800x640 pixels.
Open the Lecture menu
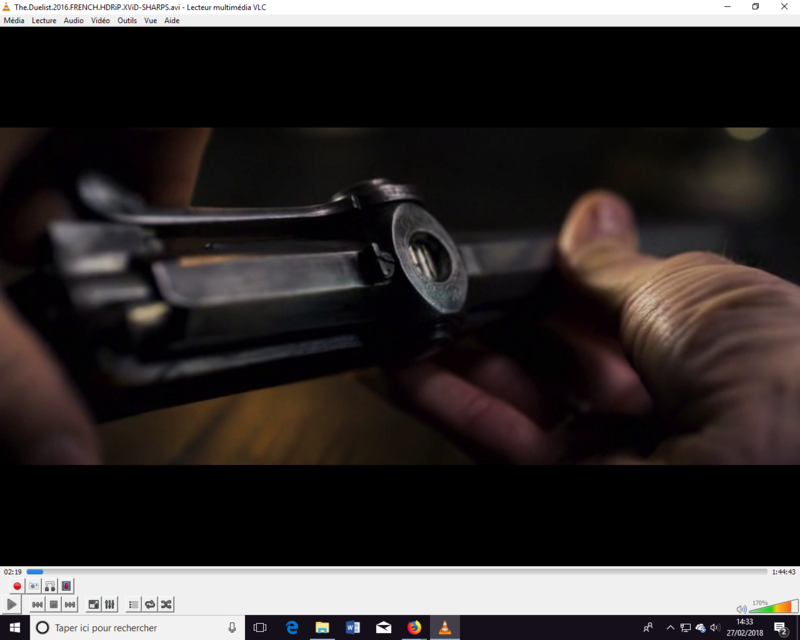point(44,20)
